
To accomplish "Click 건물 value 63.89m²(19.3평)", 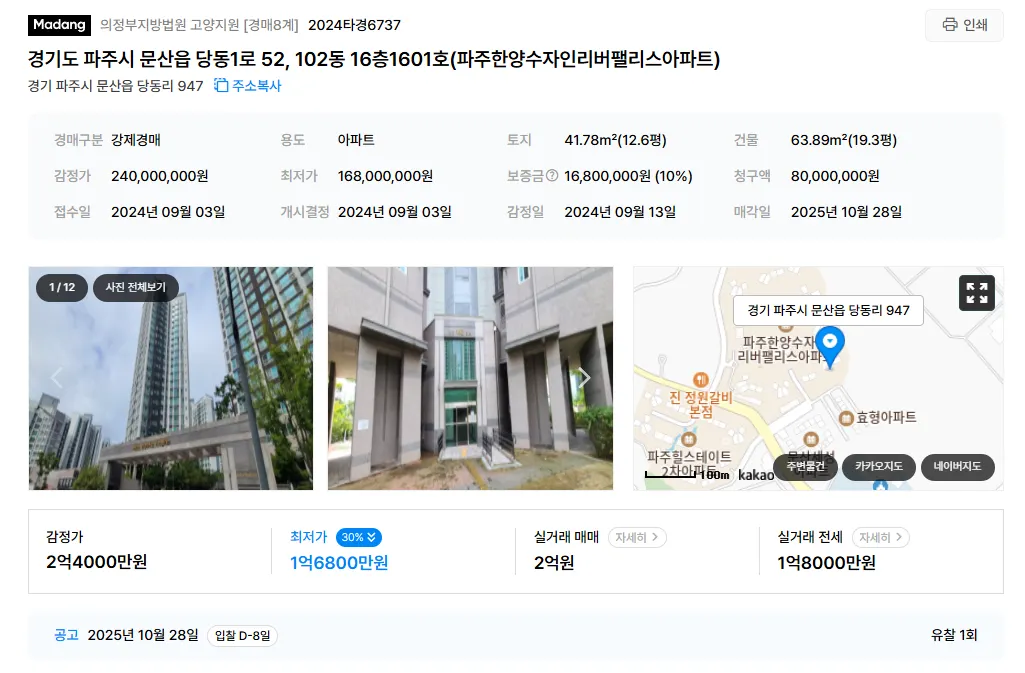I will 843,140.
